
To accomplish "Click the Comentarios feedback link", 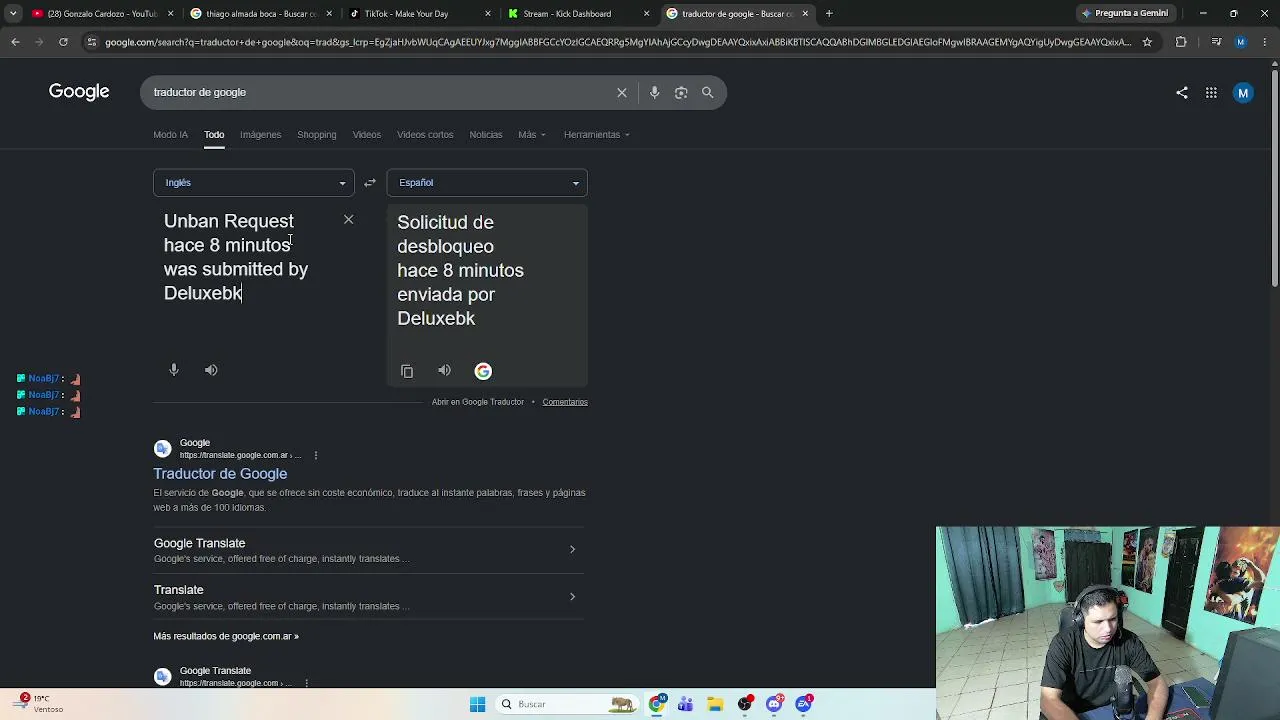I will click(565, 402).
